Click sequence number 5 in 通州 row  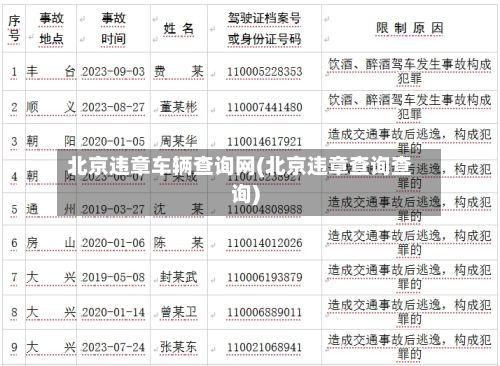coord(14,209)
